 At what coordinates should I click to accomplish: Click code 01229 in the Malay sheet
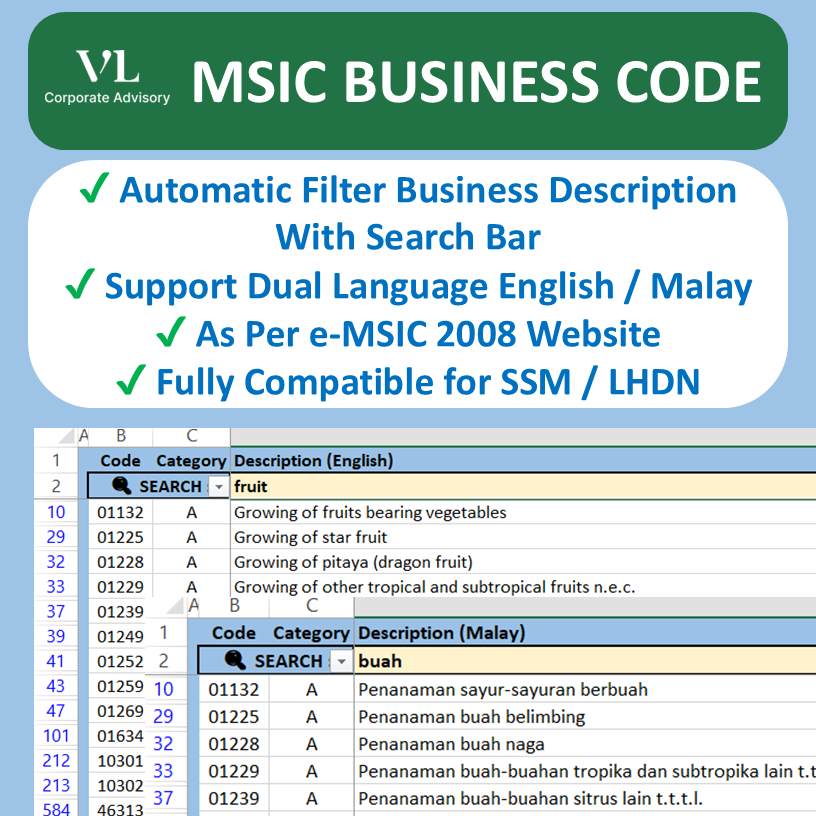point(234,771)
